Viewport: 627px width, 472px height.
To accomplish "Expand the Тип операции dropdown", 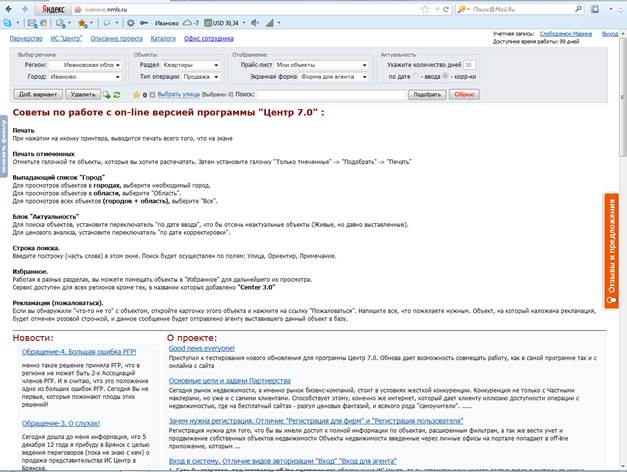I will pyautogui.click(x=201, y=76).
